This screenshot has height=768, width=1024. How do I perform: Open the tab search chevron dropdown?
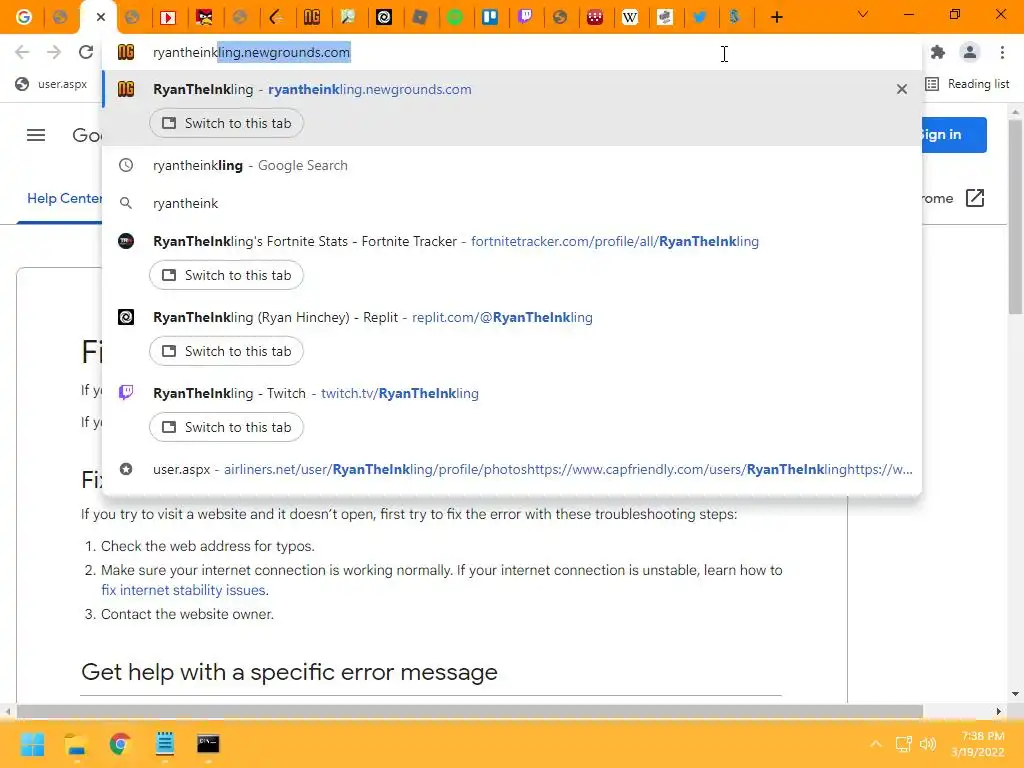tap(863, 14)
